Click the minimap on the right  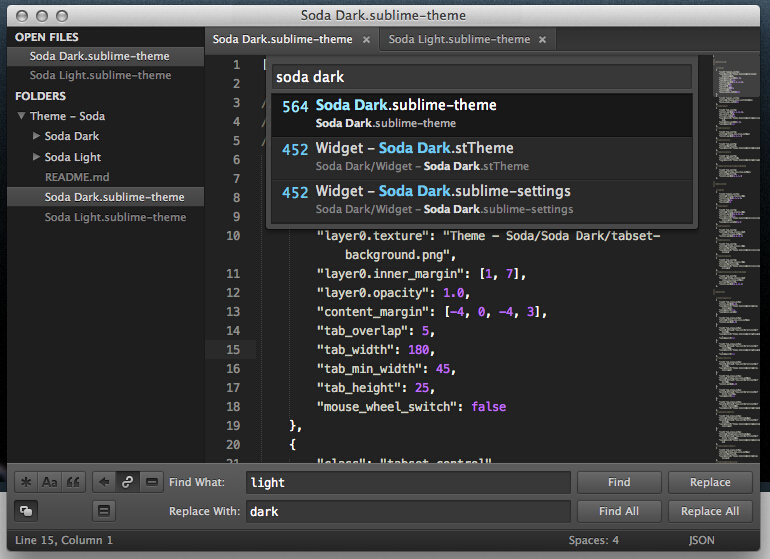point(737,258)
